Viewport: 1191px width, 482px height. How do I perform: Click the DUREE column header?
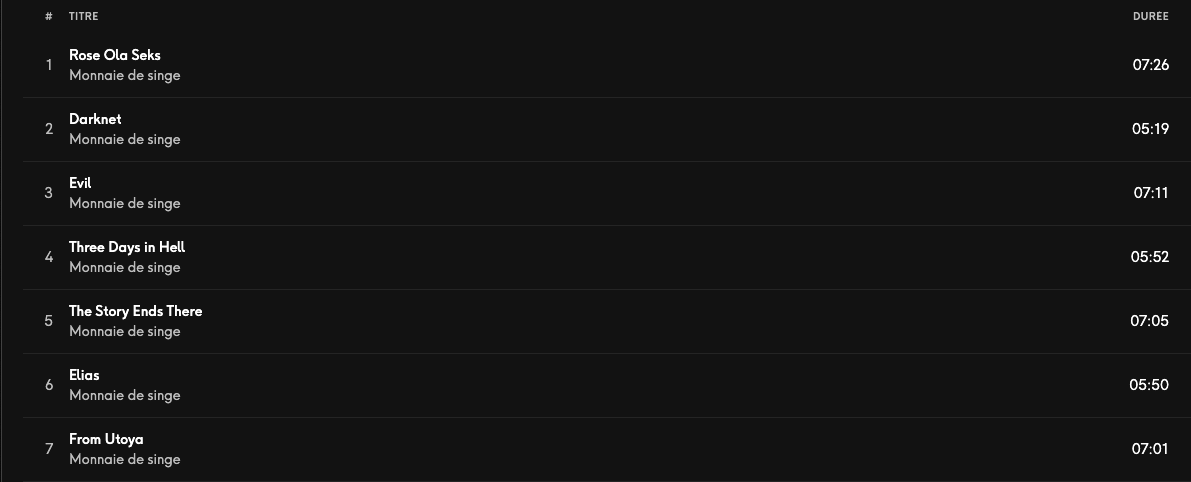click(x=1151, y=16)
